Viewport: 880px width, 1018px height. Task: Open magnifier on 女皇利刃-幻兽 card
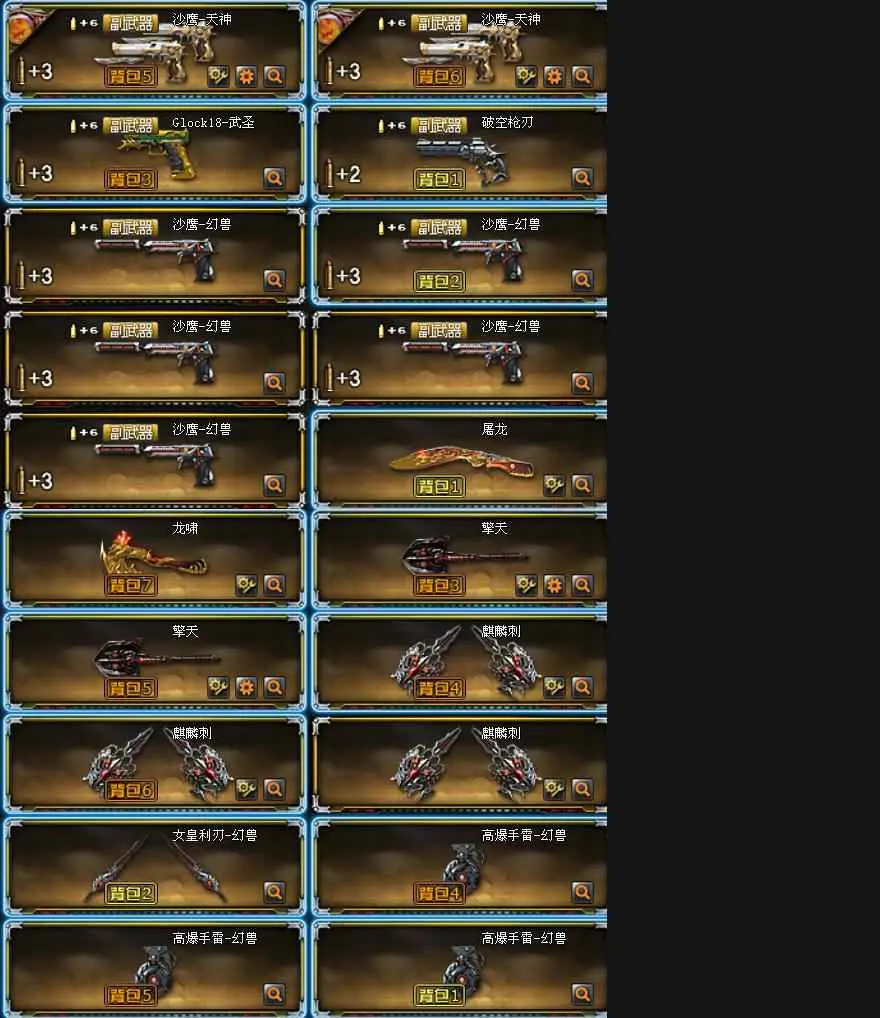tap(274, 891)
